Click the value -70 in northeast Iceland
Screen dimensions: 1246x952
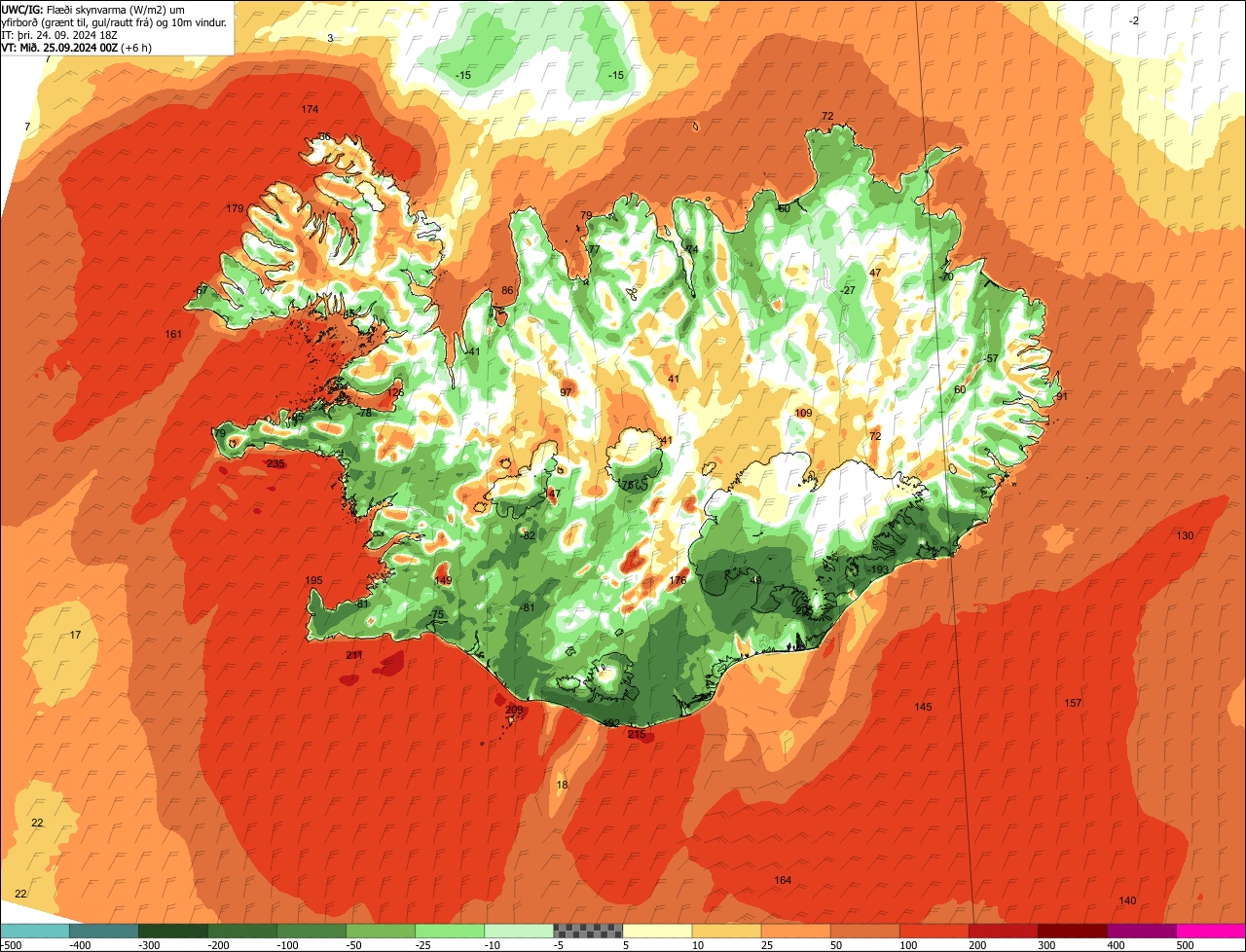point(945,276)
